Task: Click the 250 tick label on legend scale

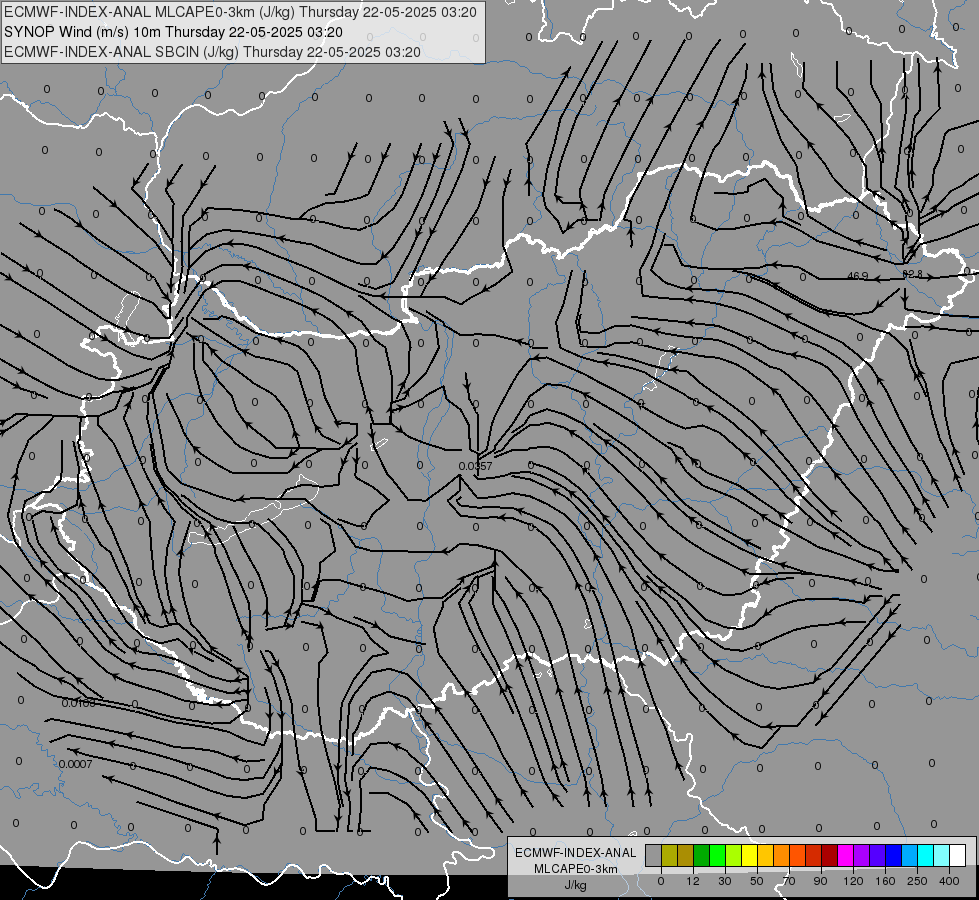Action: pos(917,881)
